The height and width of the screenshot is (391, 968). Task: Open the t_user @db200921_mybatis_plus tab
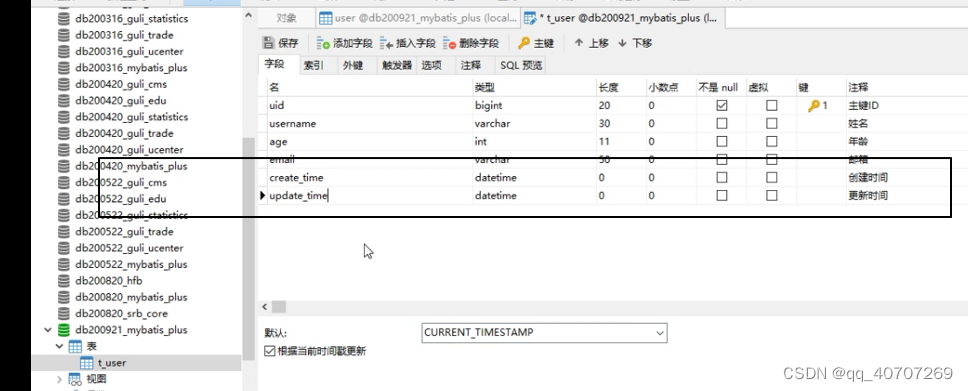click(x=623, y=19)
